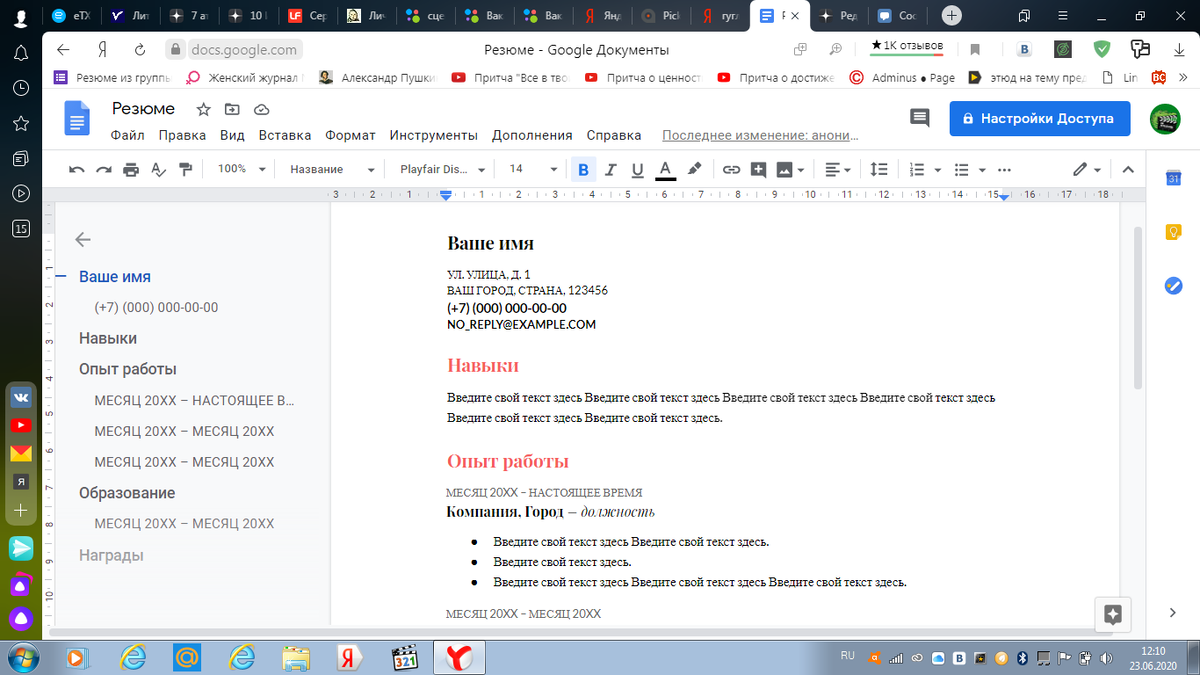Viewport: 1200px width, 675px height.
Task: Run the spell check icon
Action: click(158, 170)
